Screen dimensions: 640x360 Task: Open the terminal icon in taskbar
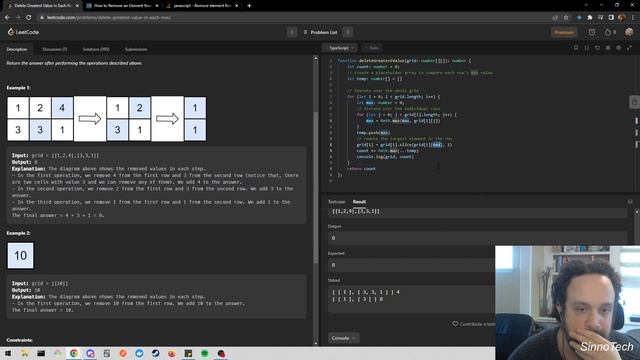[41, 353]
